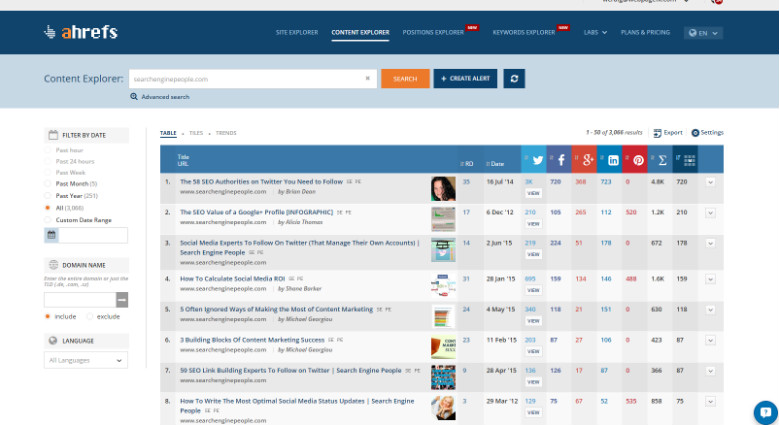Expand the EN language selector in header

point(703,33)
